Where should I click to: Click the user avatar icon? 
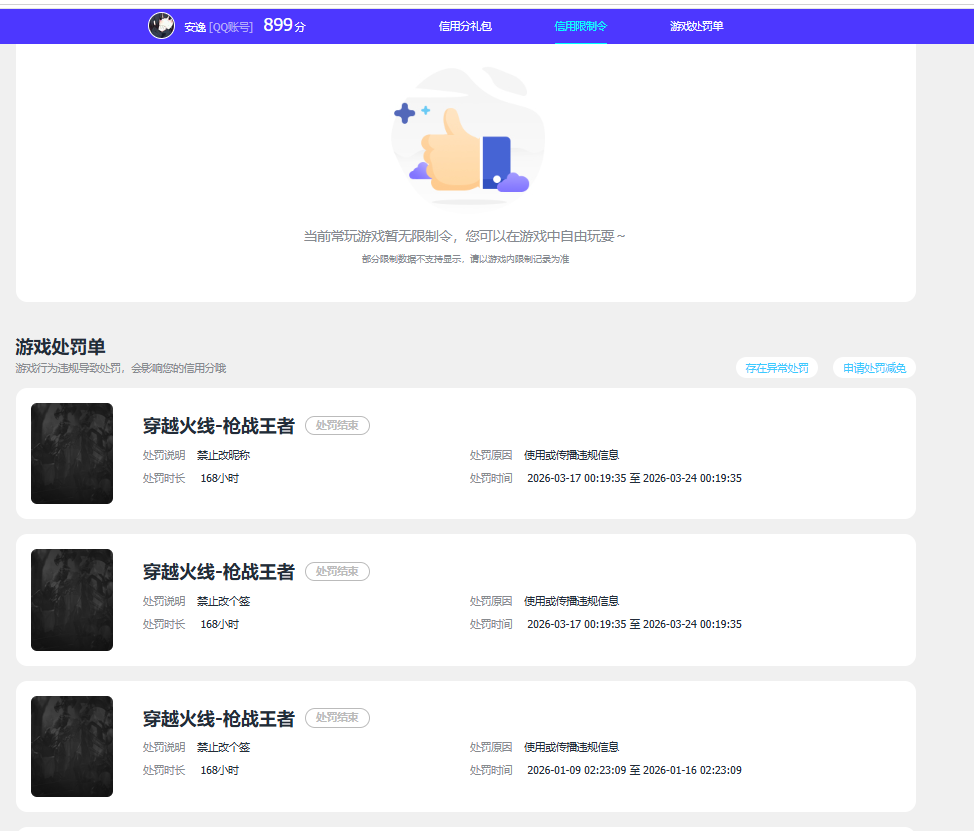coord(162,26)
